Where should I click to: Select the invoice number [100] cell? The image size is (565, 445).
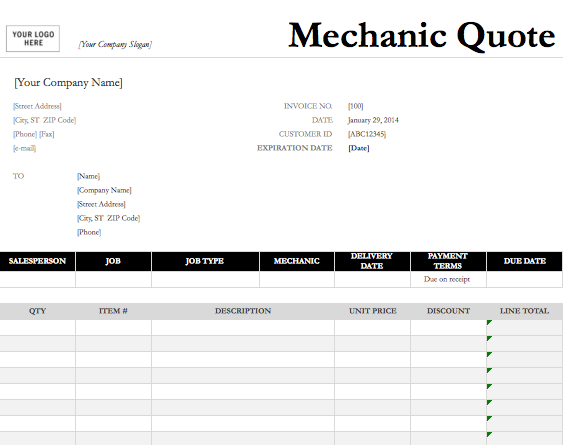[x=356, y=106]
